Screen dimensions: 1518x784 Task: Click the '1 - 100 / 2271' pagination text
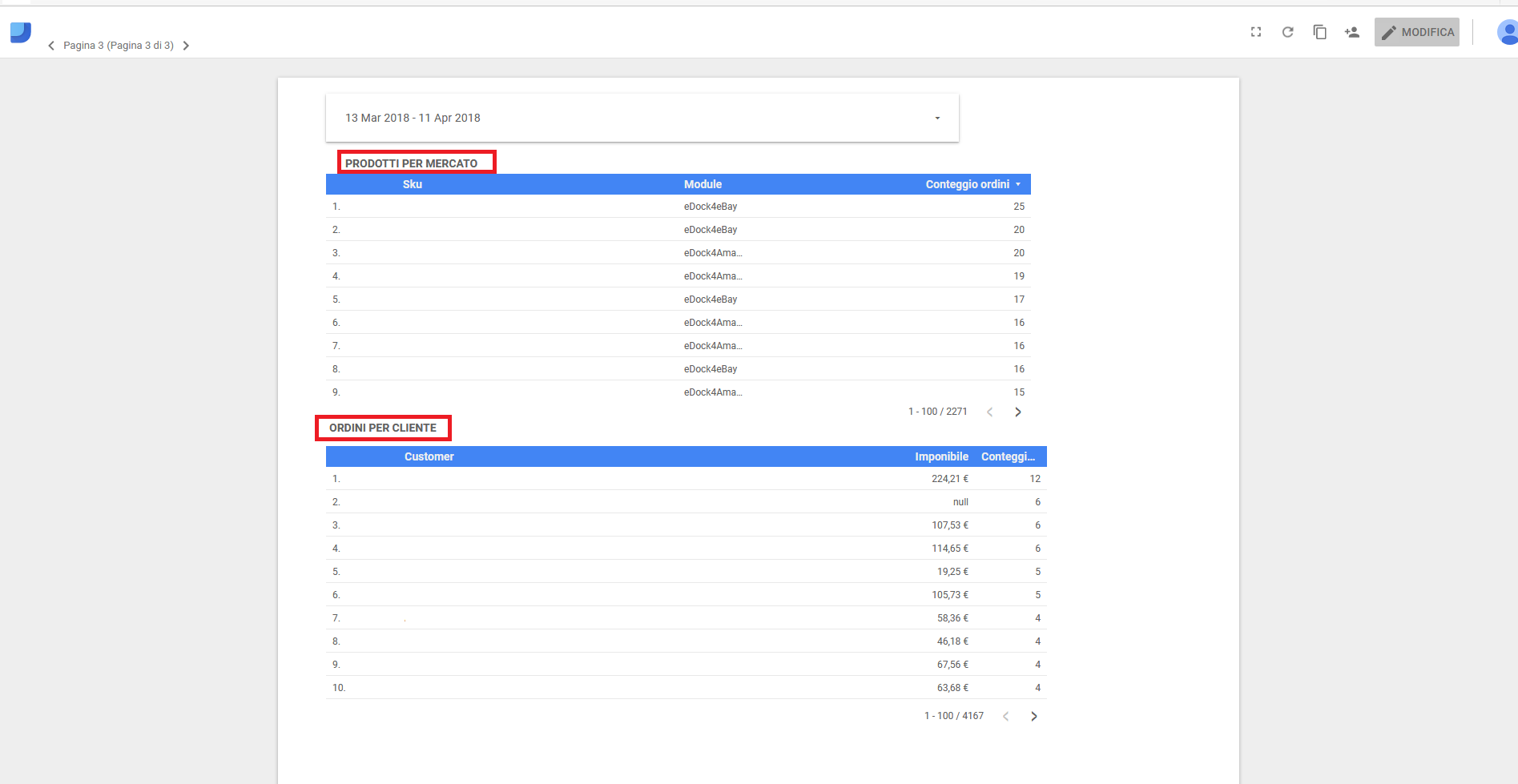click(937, 412)
